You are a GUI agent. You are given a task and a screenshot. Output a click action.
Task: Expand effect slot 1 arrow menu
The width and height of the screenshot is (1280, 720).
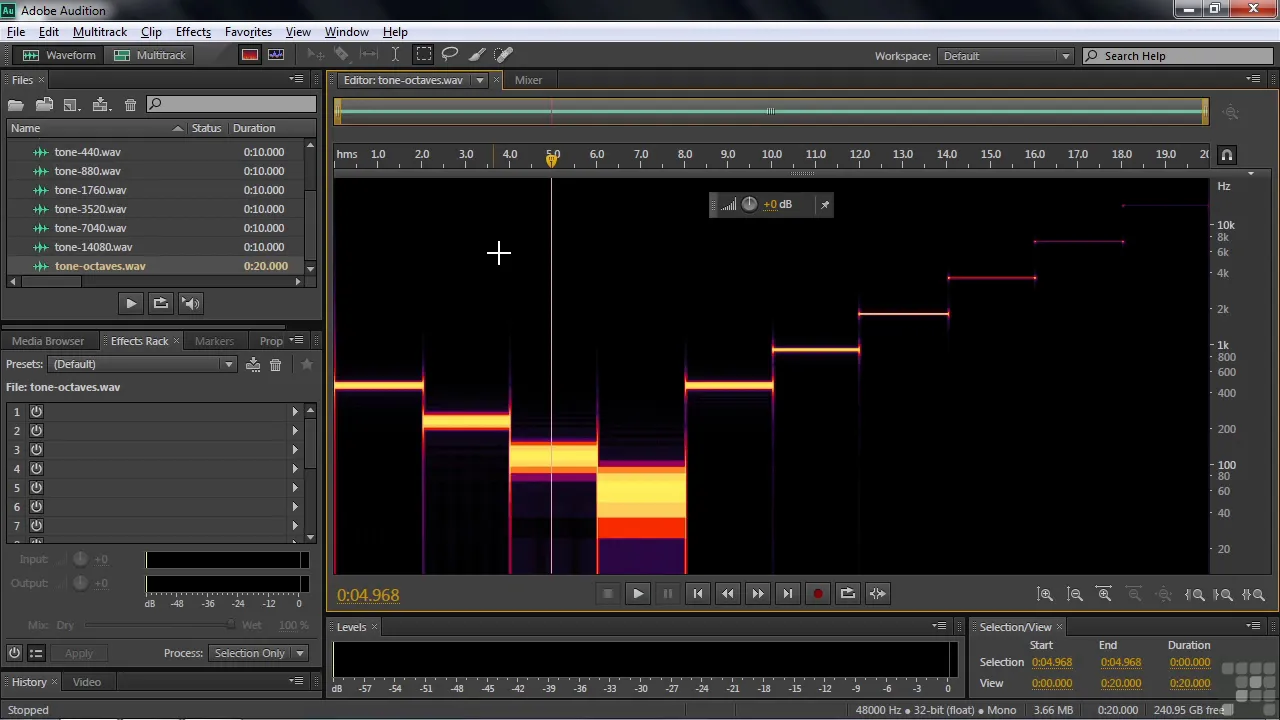(295, 412)
